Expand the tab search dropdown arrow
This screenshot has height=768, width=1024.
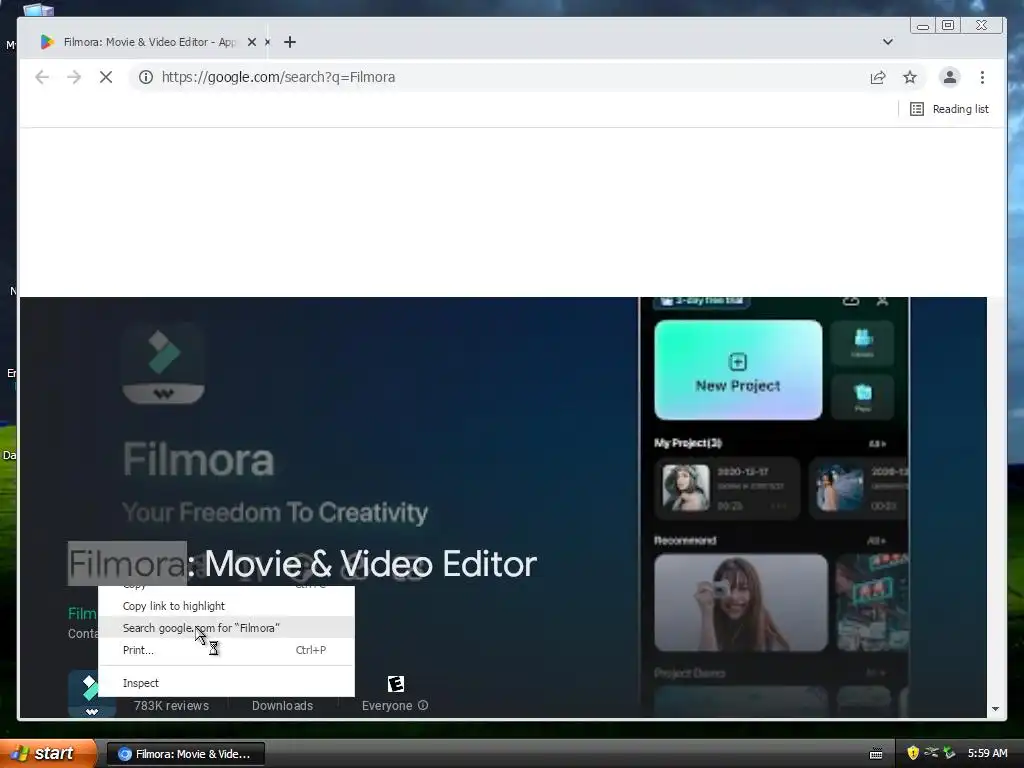pos(888,42)
